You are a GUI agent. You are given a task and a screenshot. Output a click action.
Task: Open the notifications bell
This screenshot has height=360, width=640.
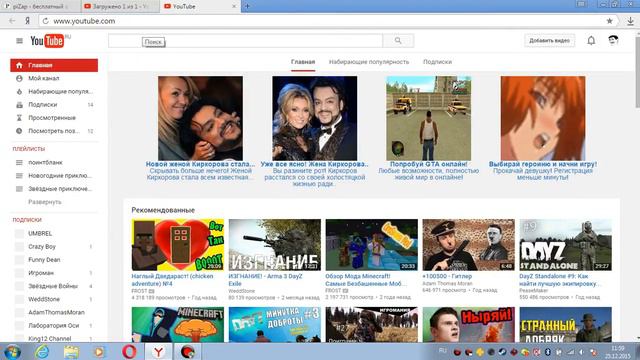(591, 40)
